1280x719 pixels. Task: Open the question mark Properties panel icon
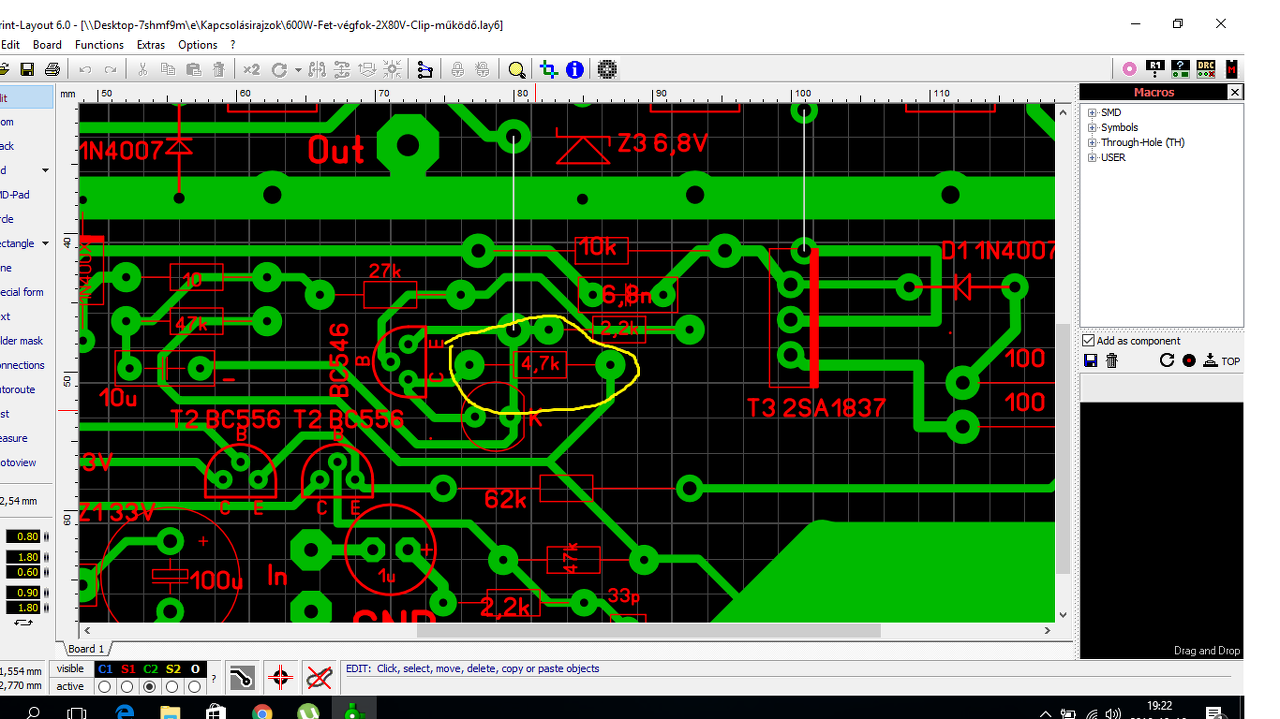point(1181,69)
